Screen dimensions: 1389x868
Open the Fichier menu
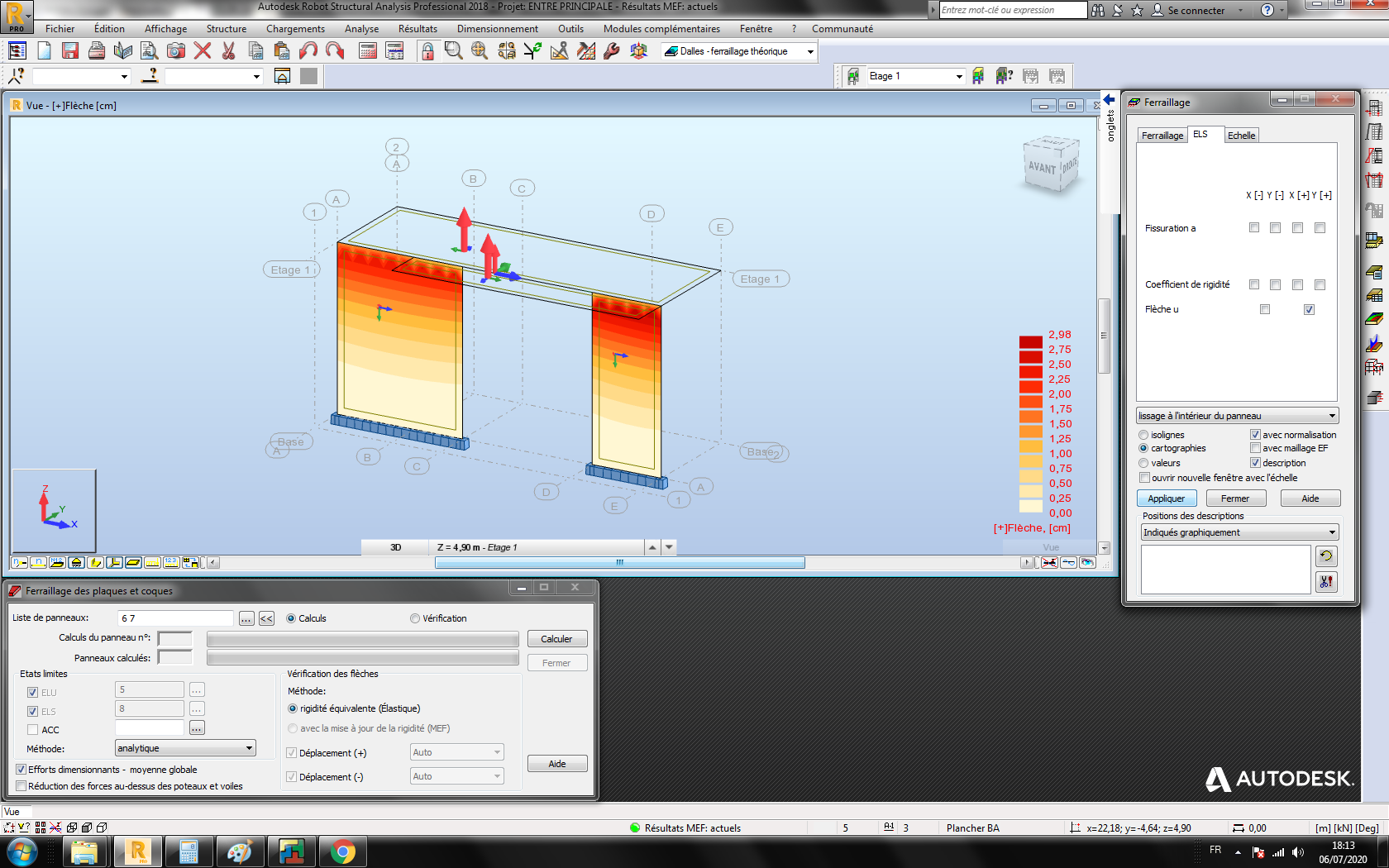pyautogui.click(x=60, y=29)
